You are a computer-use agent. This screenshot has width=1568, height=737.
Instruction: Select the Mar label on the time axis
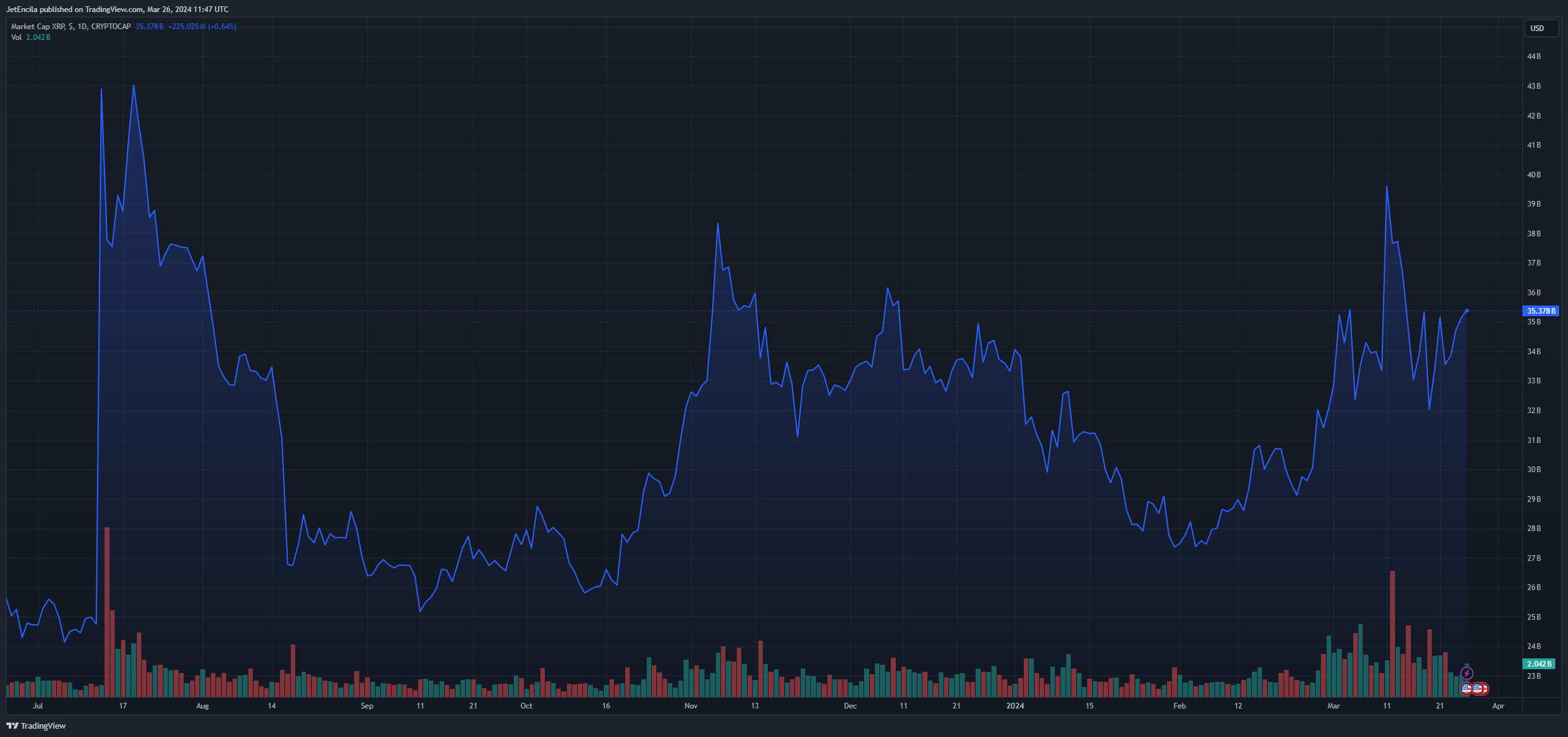coord(1333,705)
